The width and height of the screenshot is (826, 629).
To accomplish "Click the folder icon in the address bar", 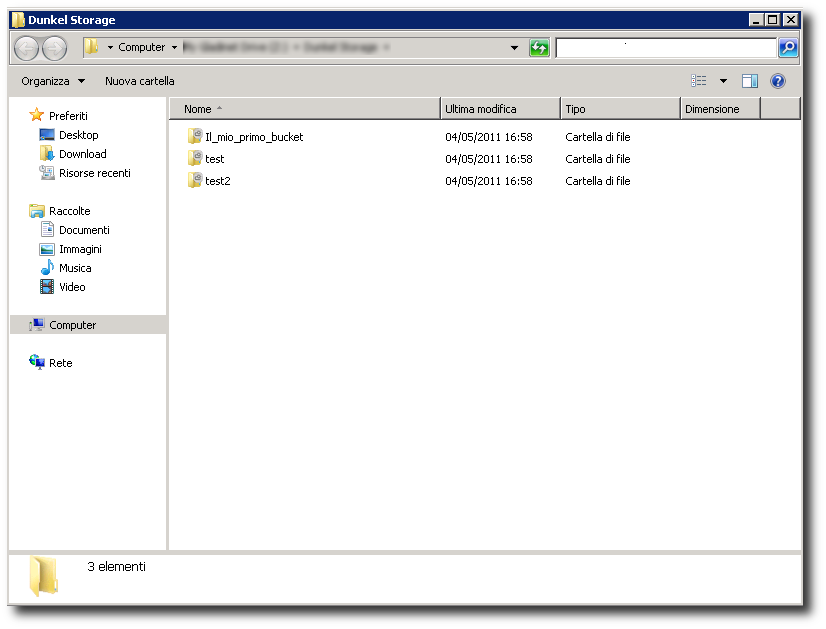I will [92, 47].
